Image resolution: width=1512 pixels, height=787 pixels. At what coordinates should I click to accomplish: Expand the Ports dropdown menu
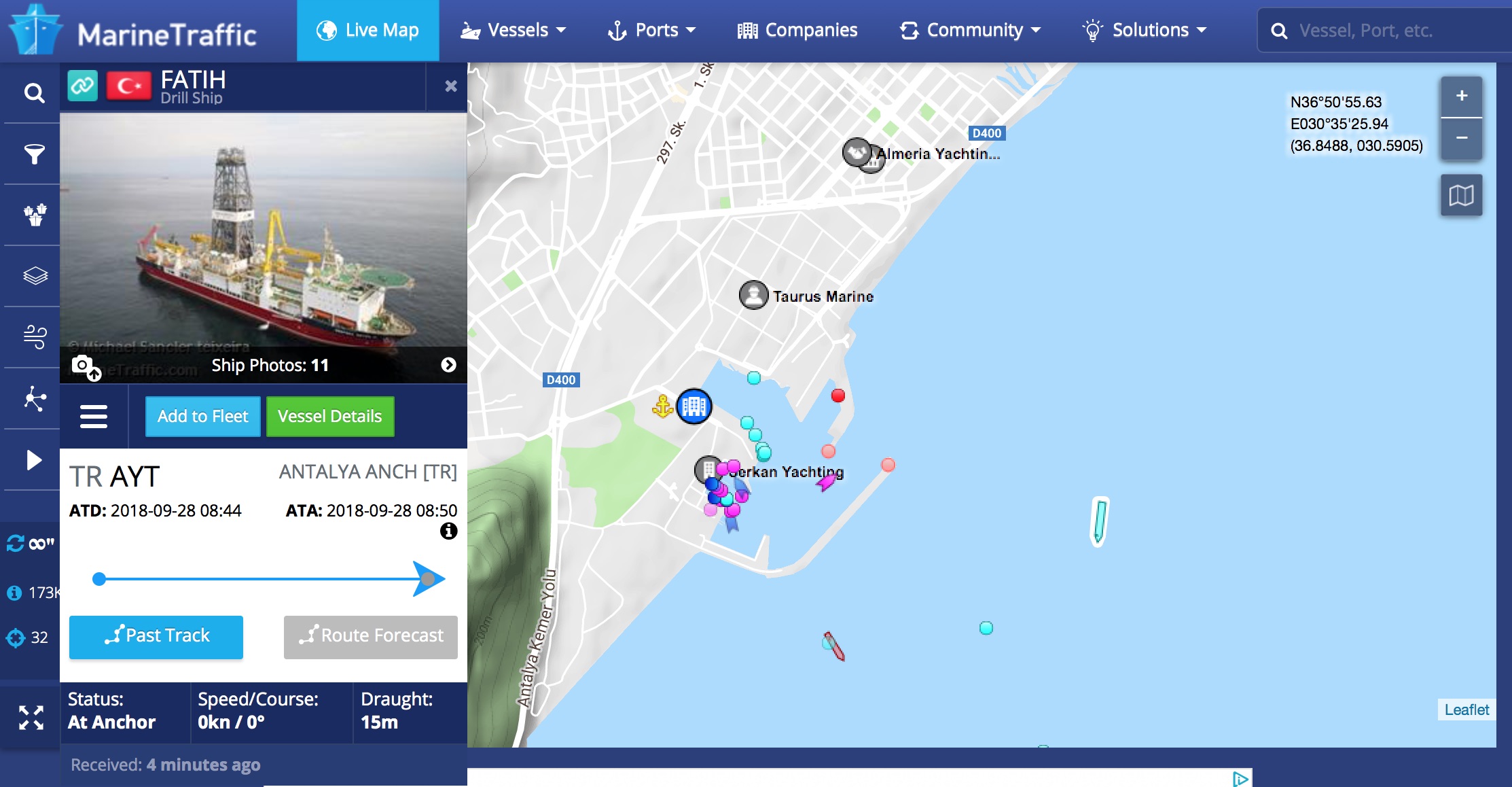pyautogui.click(x=652, y=31)
